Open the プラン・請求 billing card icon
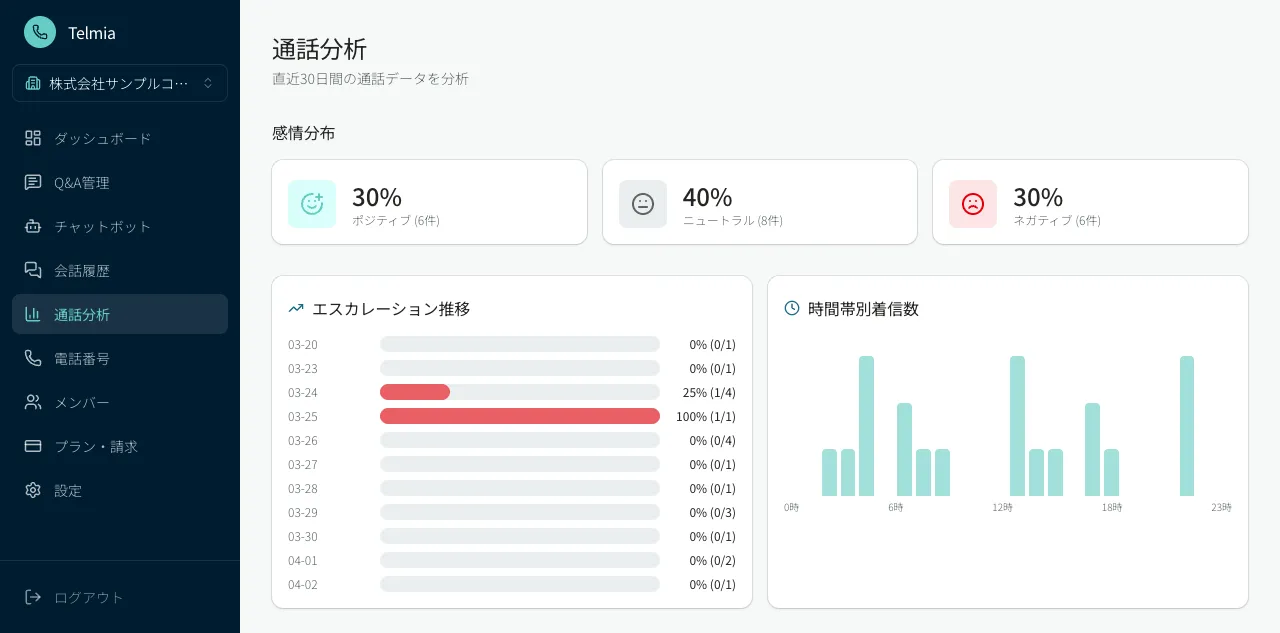 pos(33,446)
